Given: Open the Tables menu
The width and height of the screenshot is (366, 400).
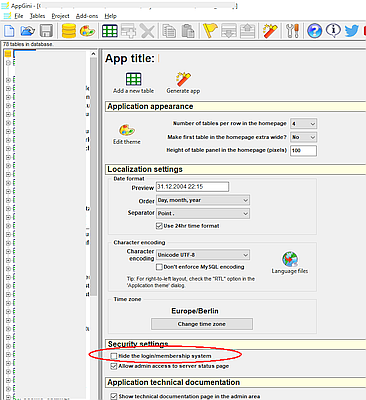Looking at the screenshot, I should (37, 16).
